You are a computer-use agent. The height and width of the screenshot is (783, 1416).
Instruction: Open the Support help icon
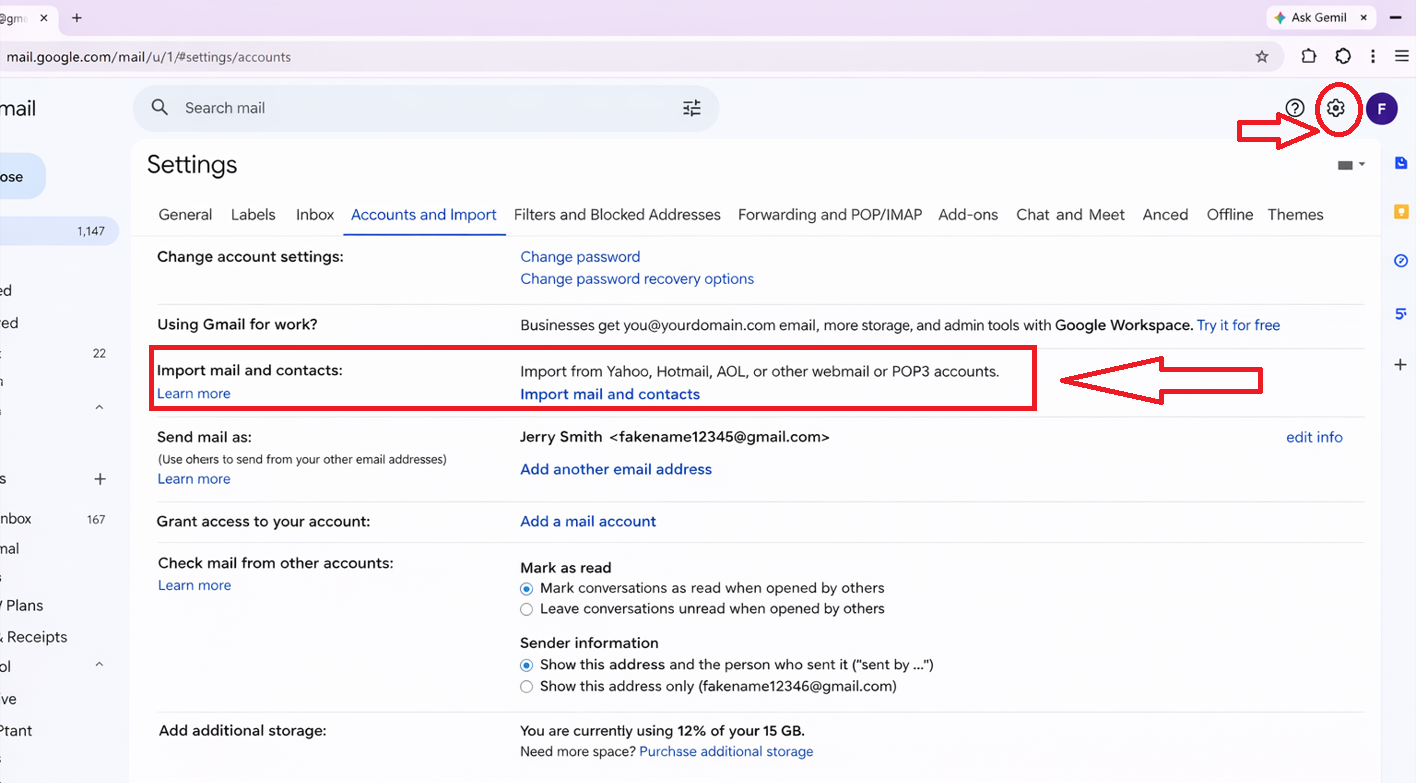pyautogui.click(x=1295, y=108)
